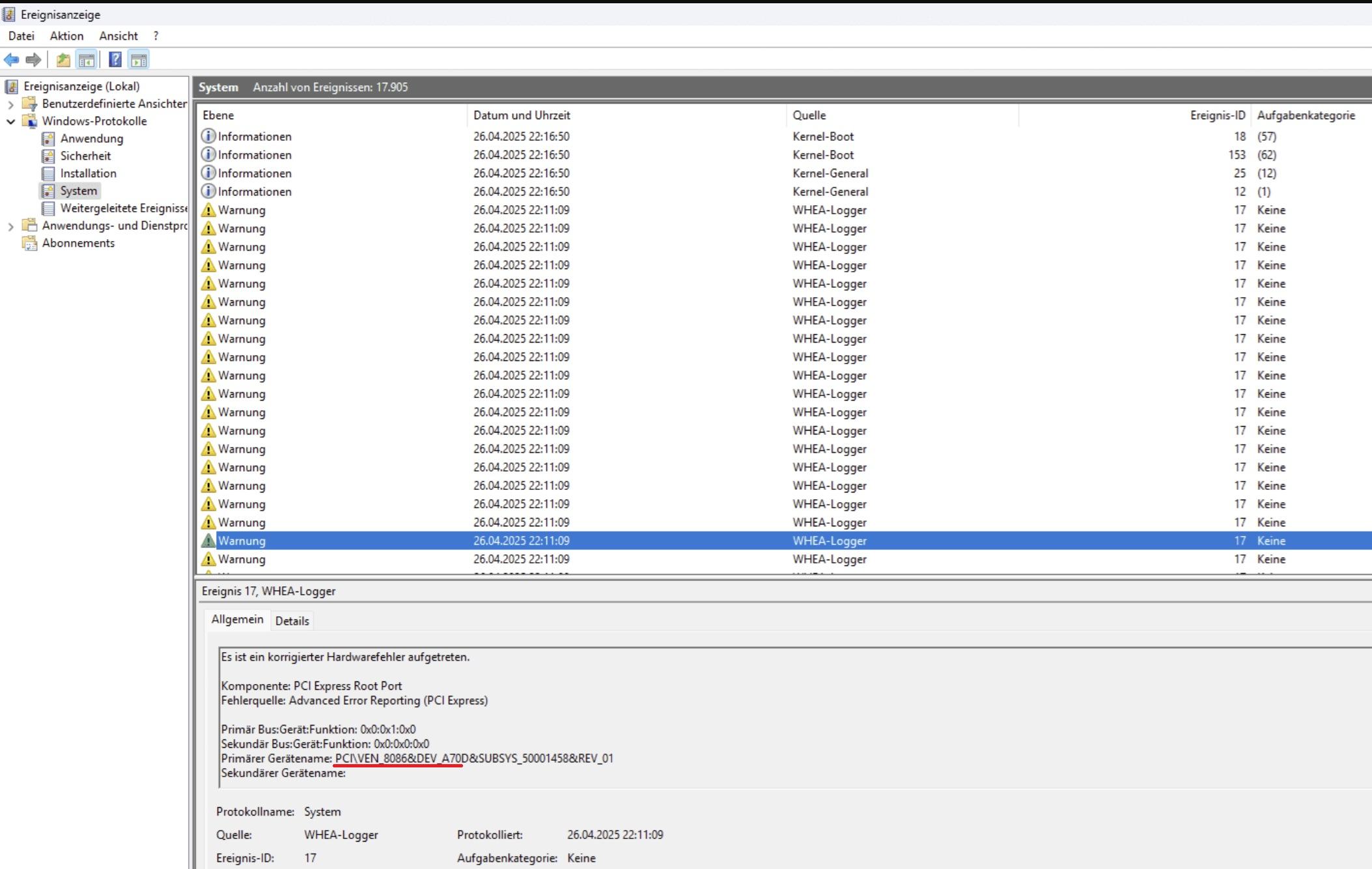
Task: Click the Back arrow toolbar icon
Action: point(12,60)
